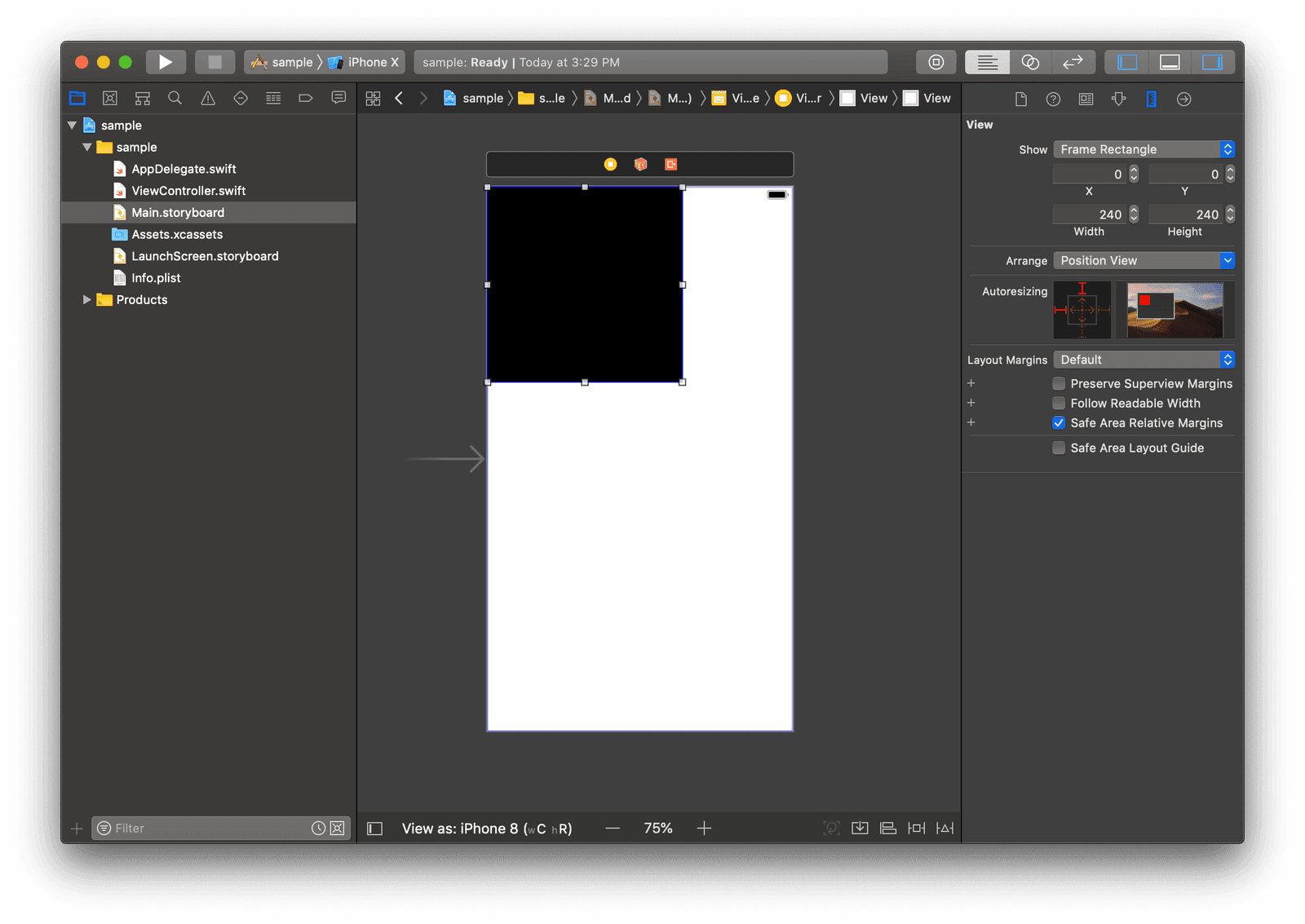The image size is (1305, 924).
Task: Uncheck Safe Area Relative Margins
Action: click(1059, 422)
